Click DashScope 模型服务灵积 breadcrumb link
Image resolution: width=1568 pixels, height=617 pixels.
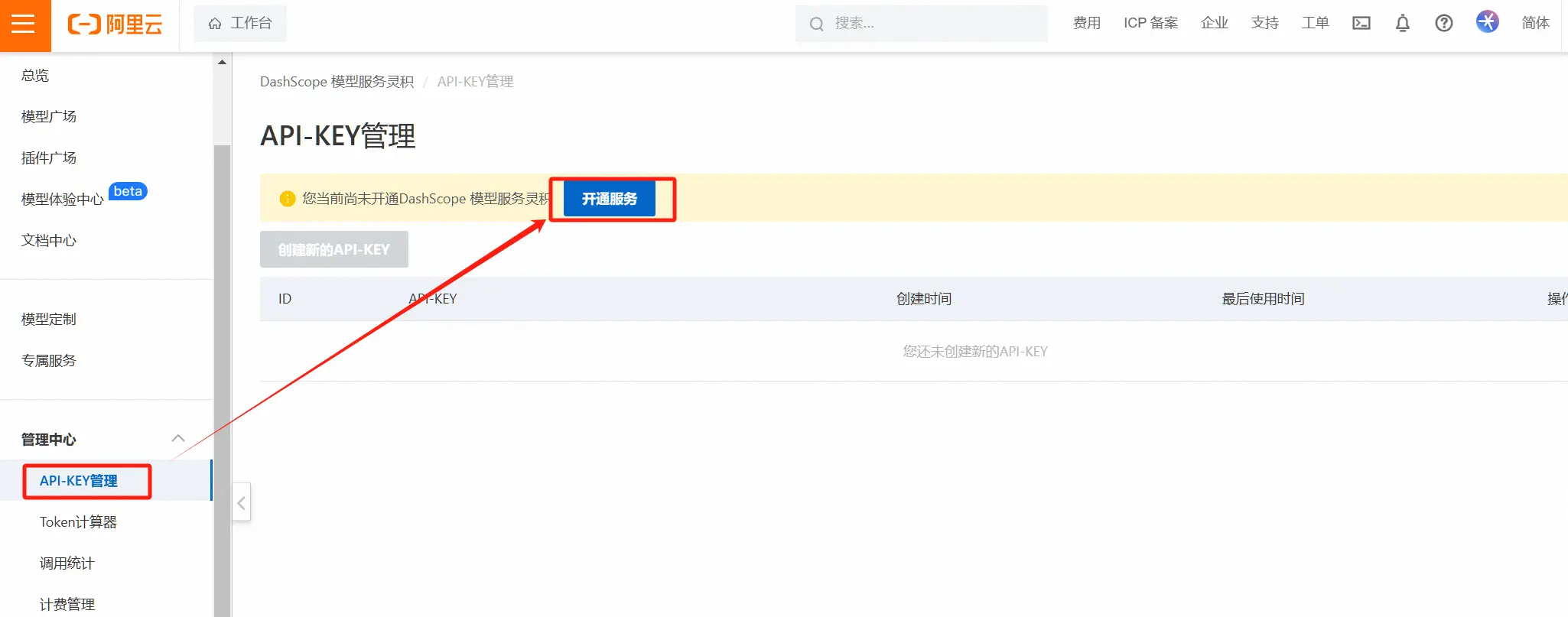(x=337, y=82)
